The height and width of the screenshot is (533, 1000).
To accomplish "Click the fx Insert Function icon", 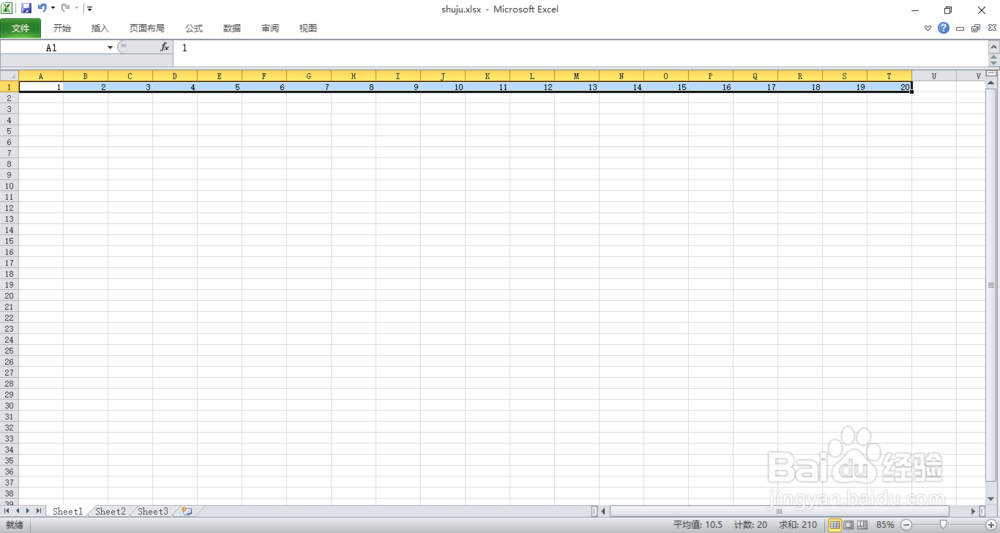I will tap(165, 47).
